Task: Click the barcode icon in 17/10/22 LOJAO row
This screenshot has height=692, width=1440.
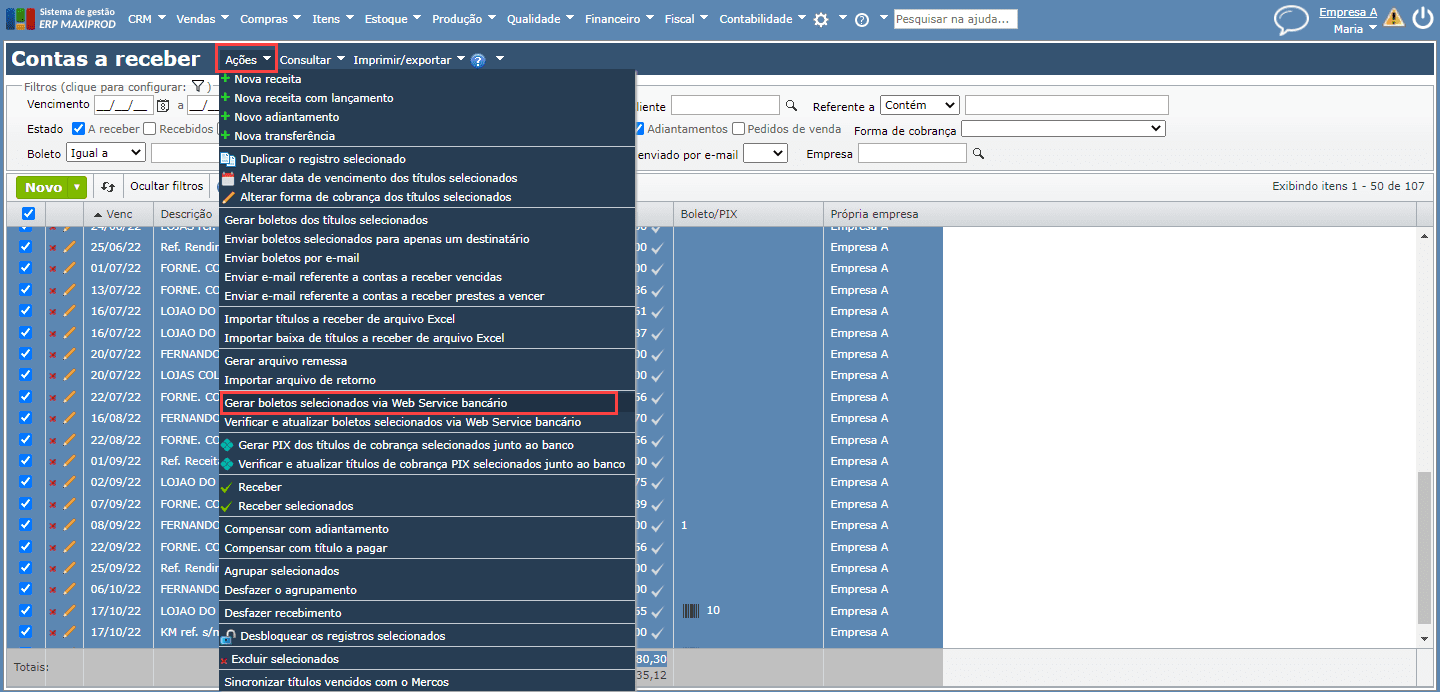Action: point(691,610)
